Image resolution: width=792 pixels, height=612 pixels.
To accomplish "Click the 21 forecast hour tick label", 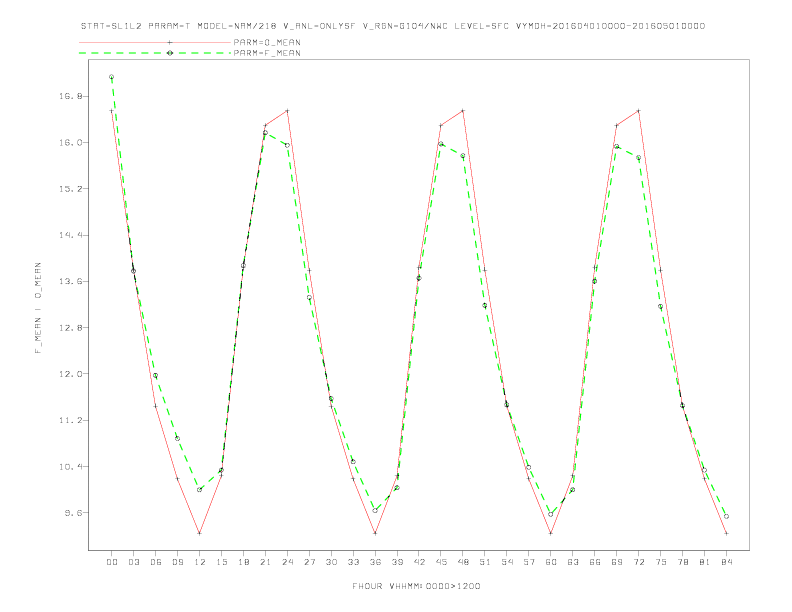I will point(265,562).
